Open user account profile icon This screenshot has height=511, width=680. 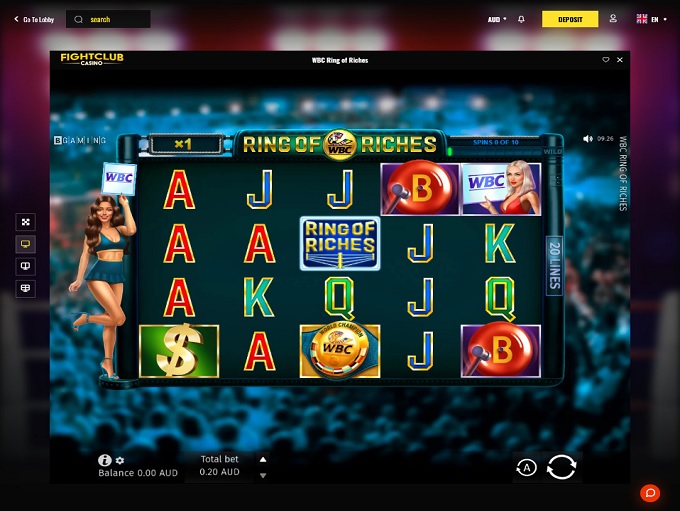[613, 19]
